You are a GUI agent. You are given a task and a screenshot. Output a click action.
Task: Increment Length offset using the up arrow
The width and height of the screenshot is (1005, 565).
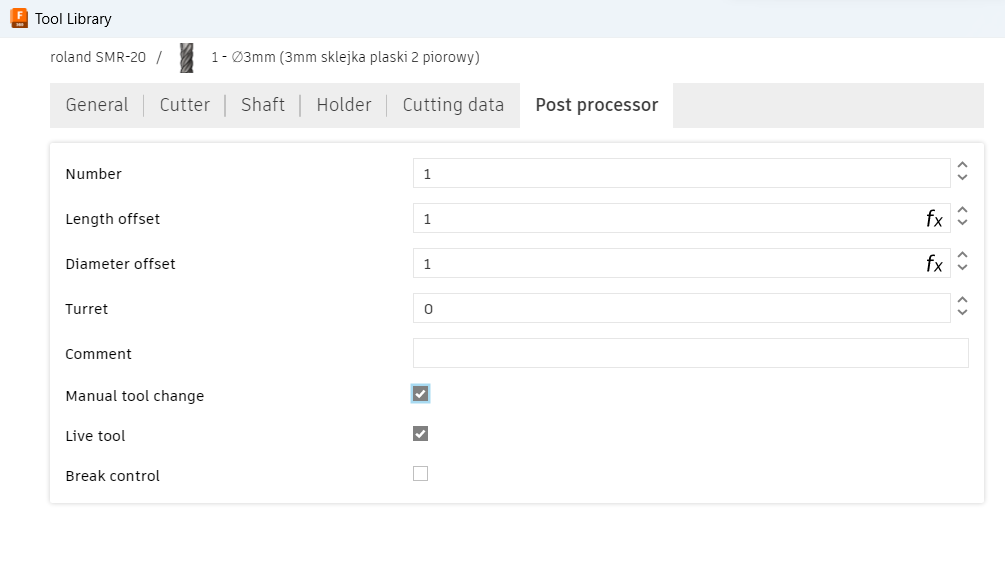[x=962, y=211]
